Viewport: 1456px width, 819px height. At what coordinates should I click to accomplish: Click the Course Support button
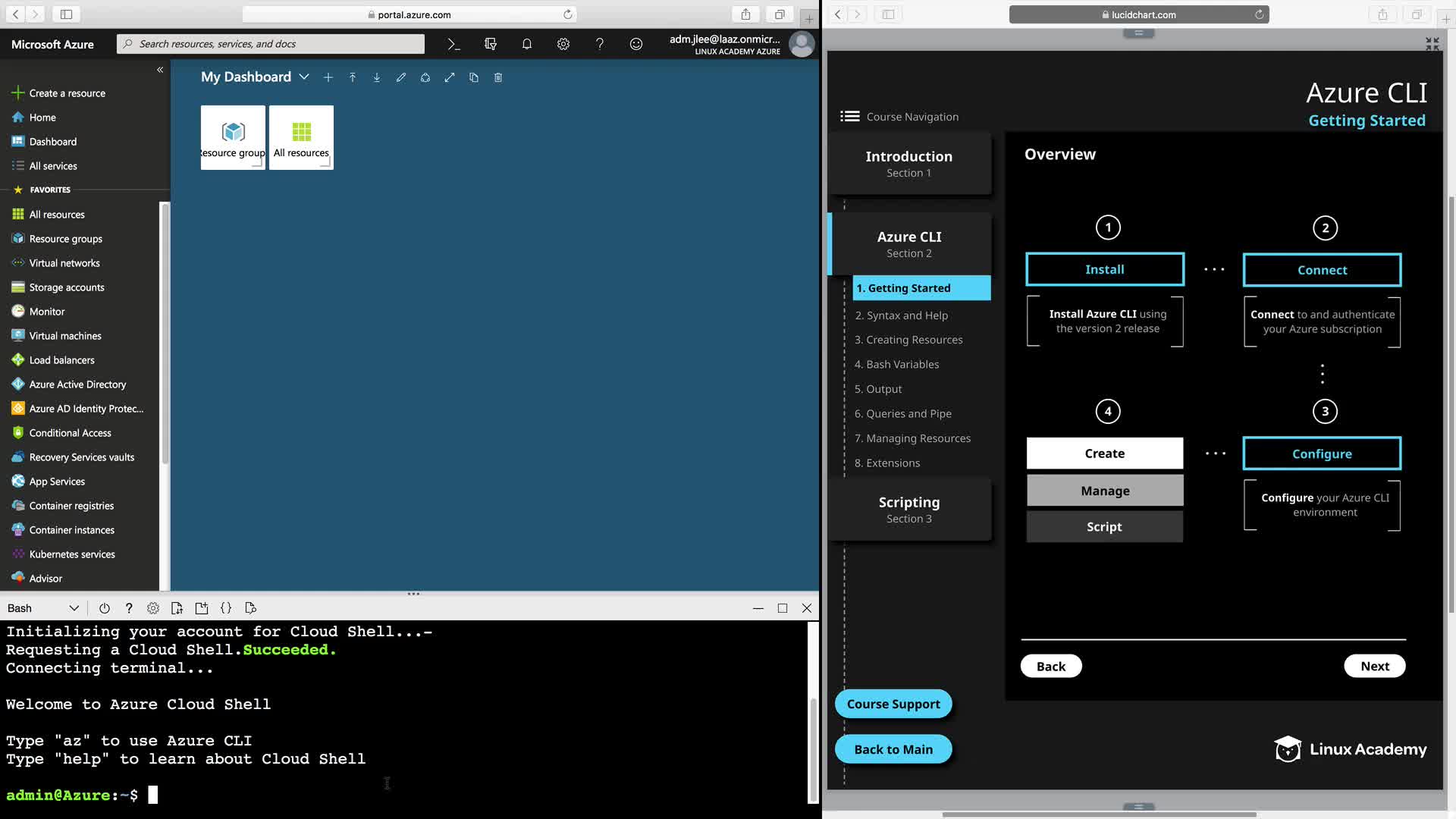(893, 704)
